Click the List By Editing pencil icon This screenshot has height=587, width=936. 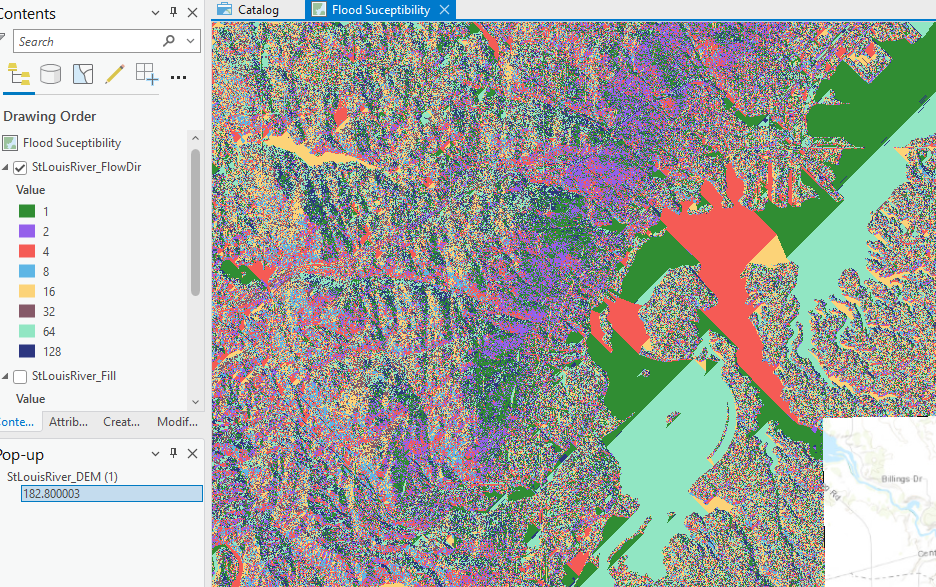113,74
